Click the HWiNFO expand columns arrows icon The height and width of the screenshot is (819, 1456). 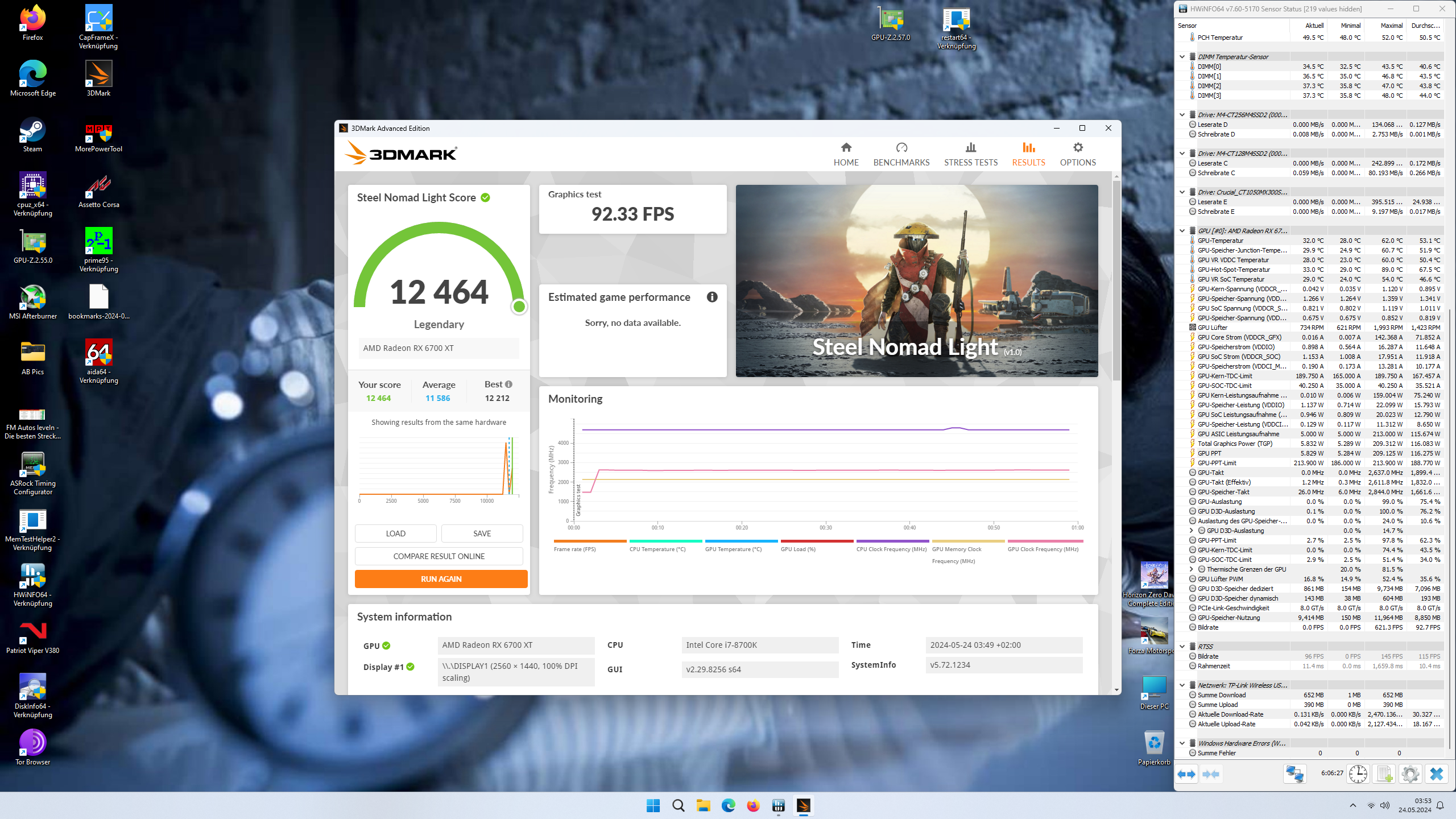[1186, 774]
